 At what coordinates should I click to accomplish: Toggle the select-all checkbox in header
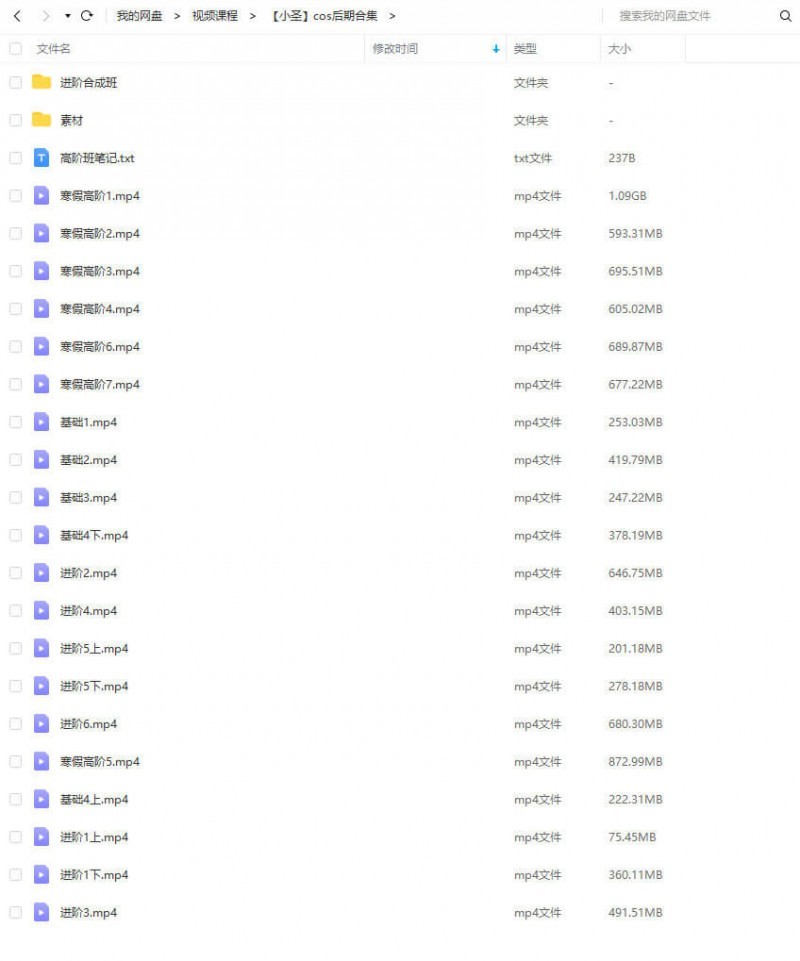[x=15, y=48]
